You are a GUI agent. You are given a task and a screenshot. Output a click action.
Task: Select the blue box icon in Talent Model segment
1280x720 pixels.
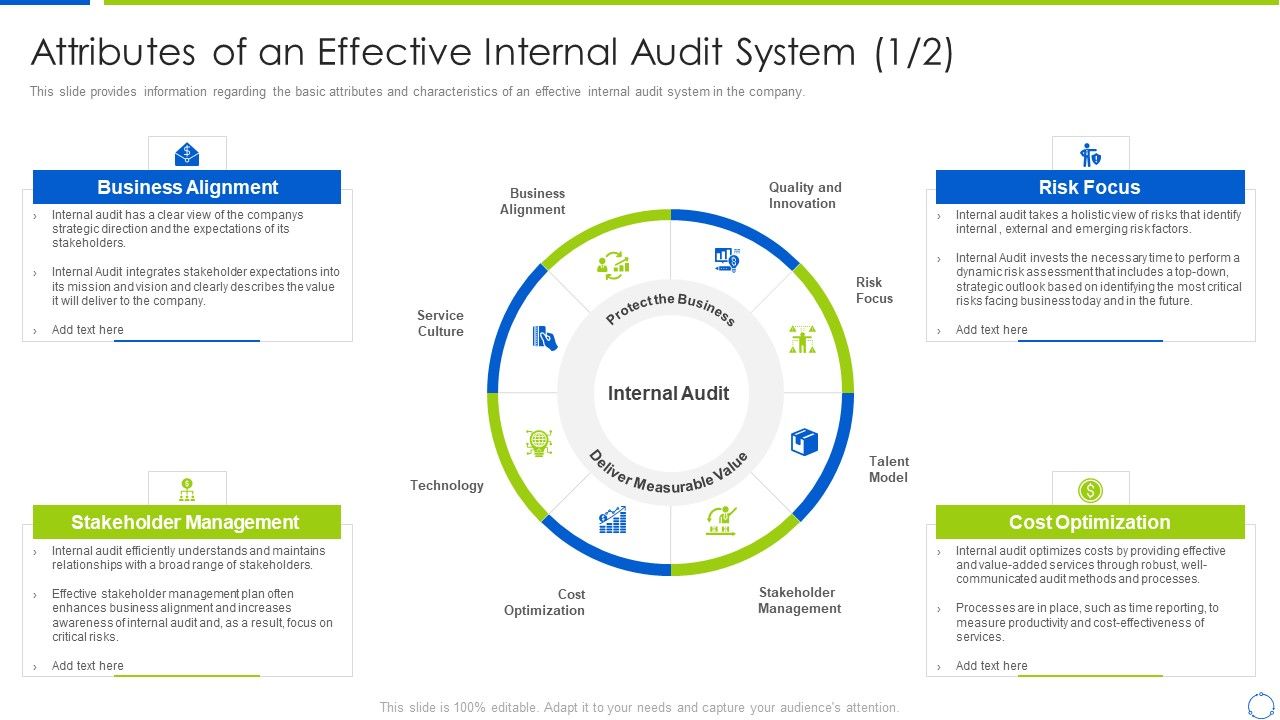coord(805,442)
